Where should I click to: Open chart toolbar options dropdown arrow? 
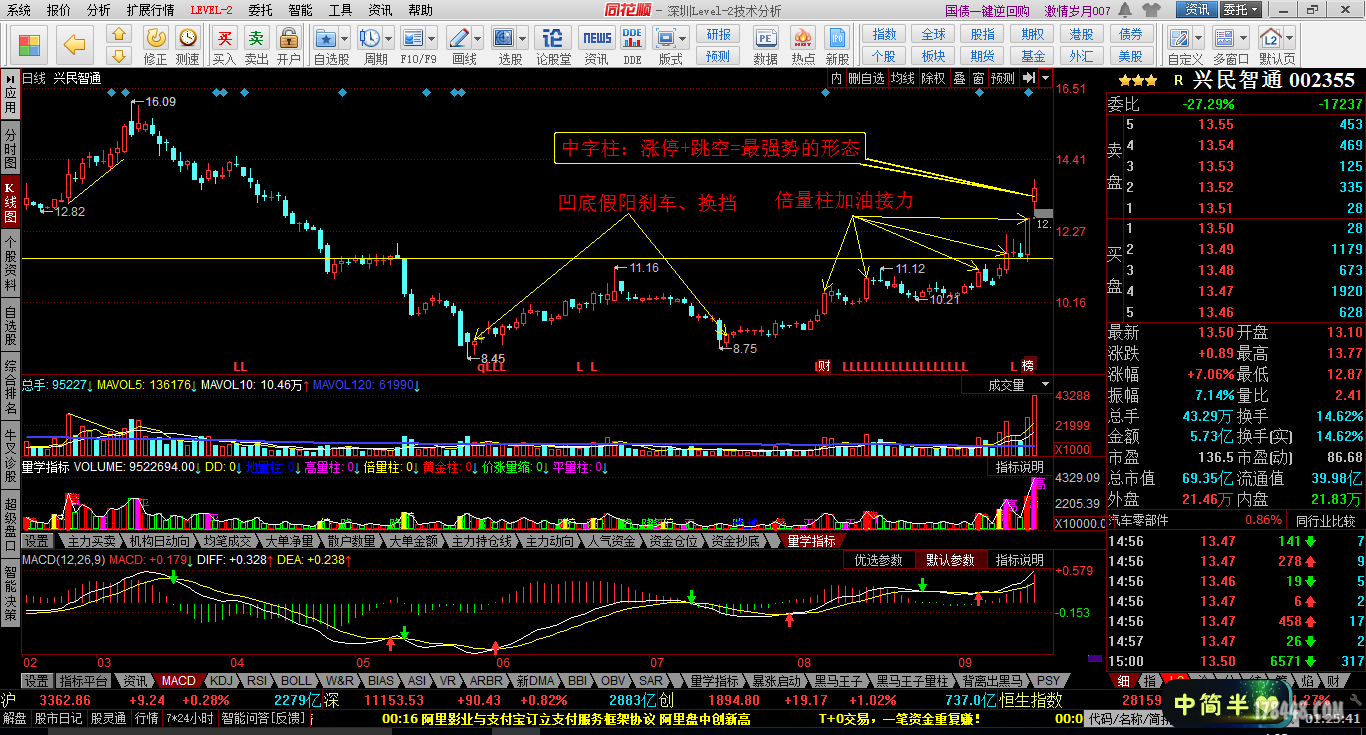point(1045,78)
